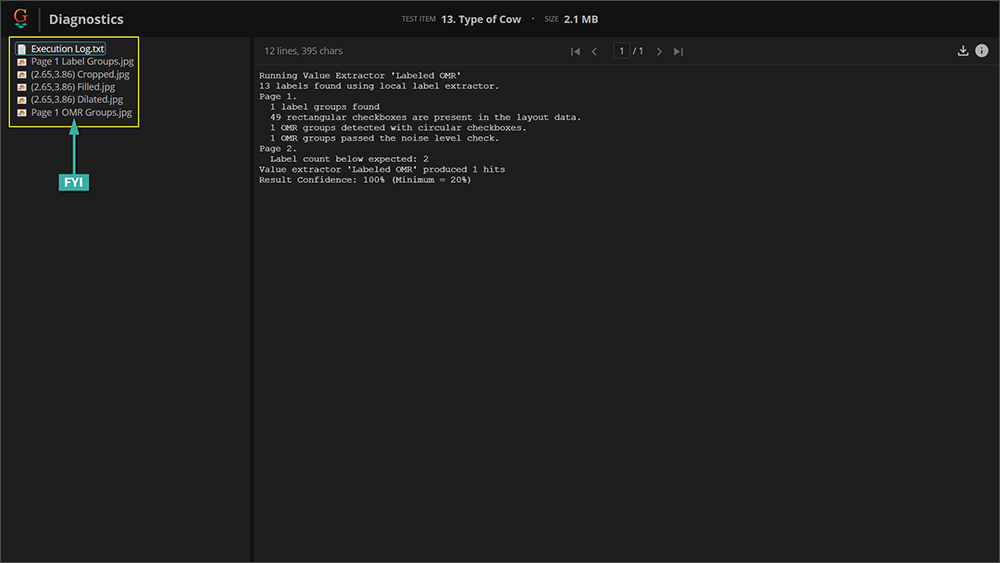1000x563 pixels.
Task: Select Execution Log.txt in file list
Action: (67, 49)
